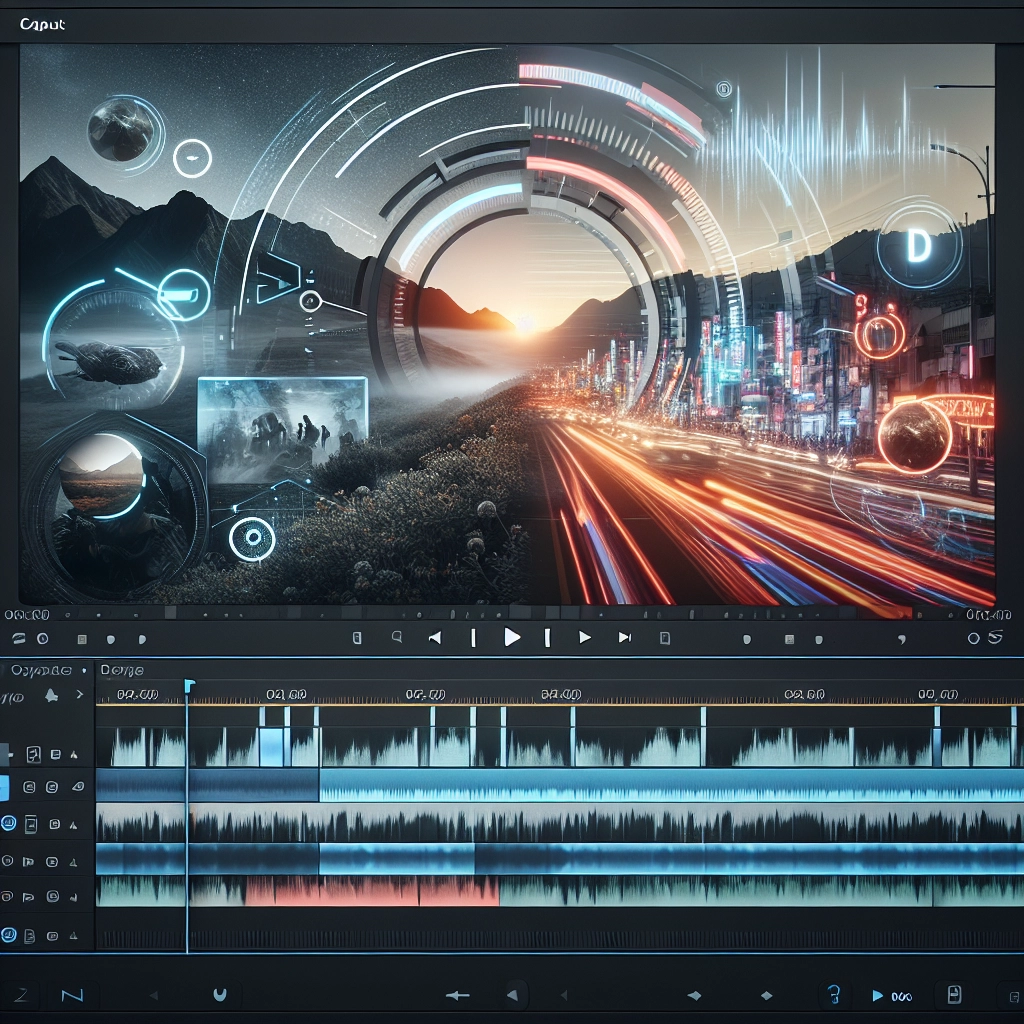Step back to the previous frame

(435, 637)
